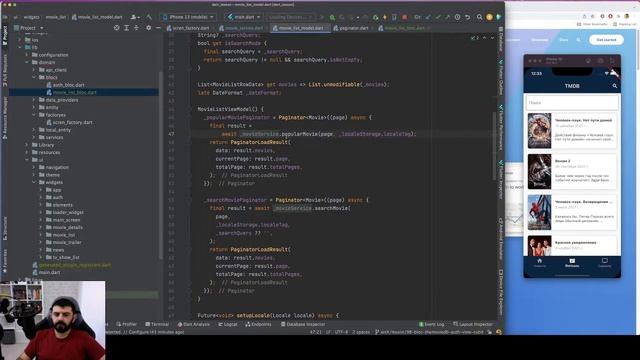Open the Event Log
The width and height of the screenshot is (640, 360).
431,324
